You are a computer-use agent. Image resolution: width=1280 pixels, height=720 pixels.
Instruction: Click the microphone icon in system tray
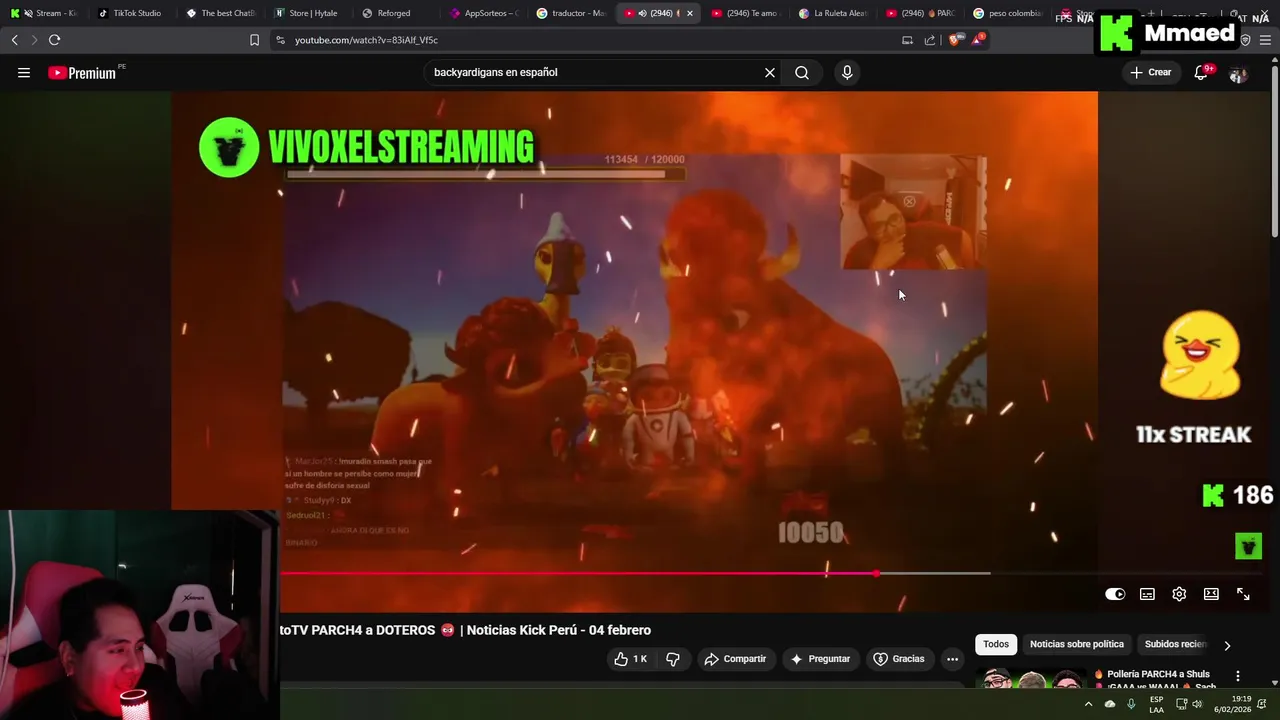pos(1131,704)
